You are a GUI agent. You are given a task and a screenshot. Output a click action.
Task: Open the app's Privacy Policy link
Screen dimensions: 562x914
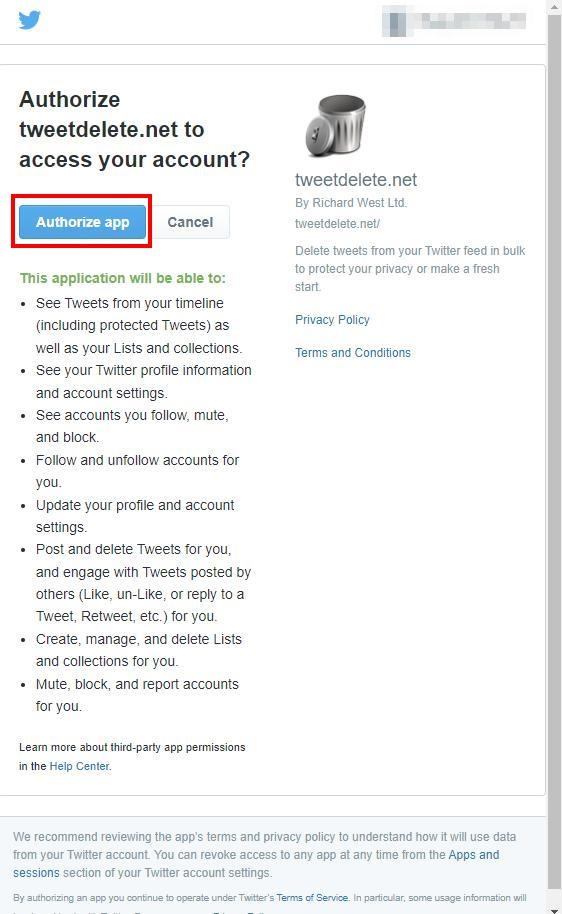pos(332,319)
